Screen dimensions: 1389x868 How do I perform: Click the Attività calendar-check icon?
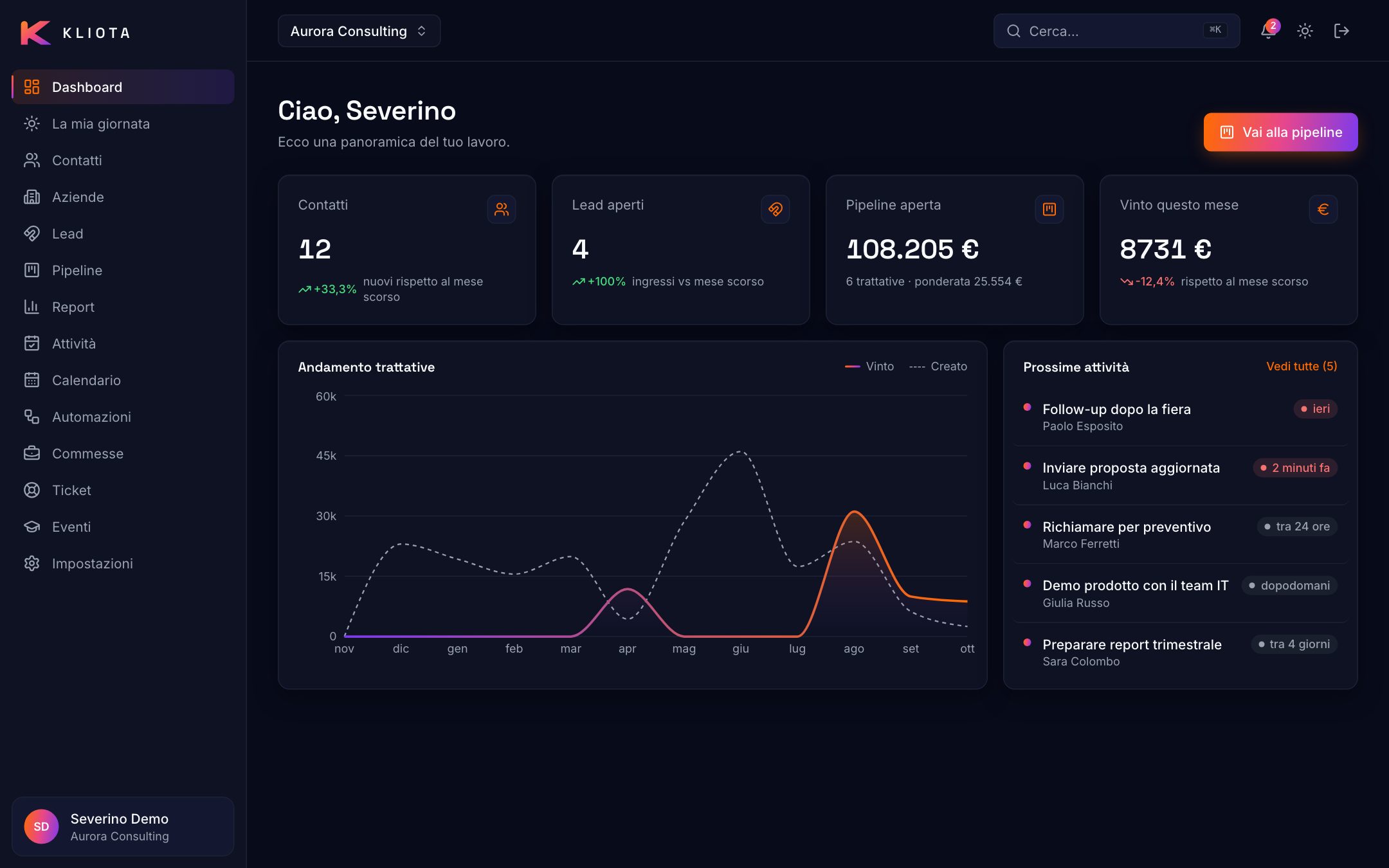32,343
